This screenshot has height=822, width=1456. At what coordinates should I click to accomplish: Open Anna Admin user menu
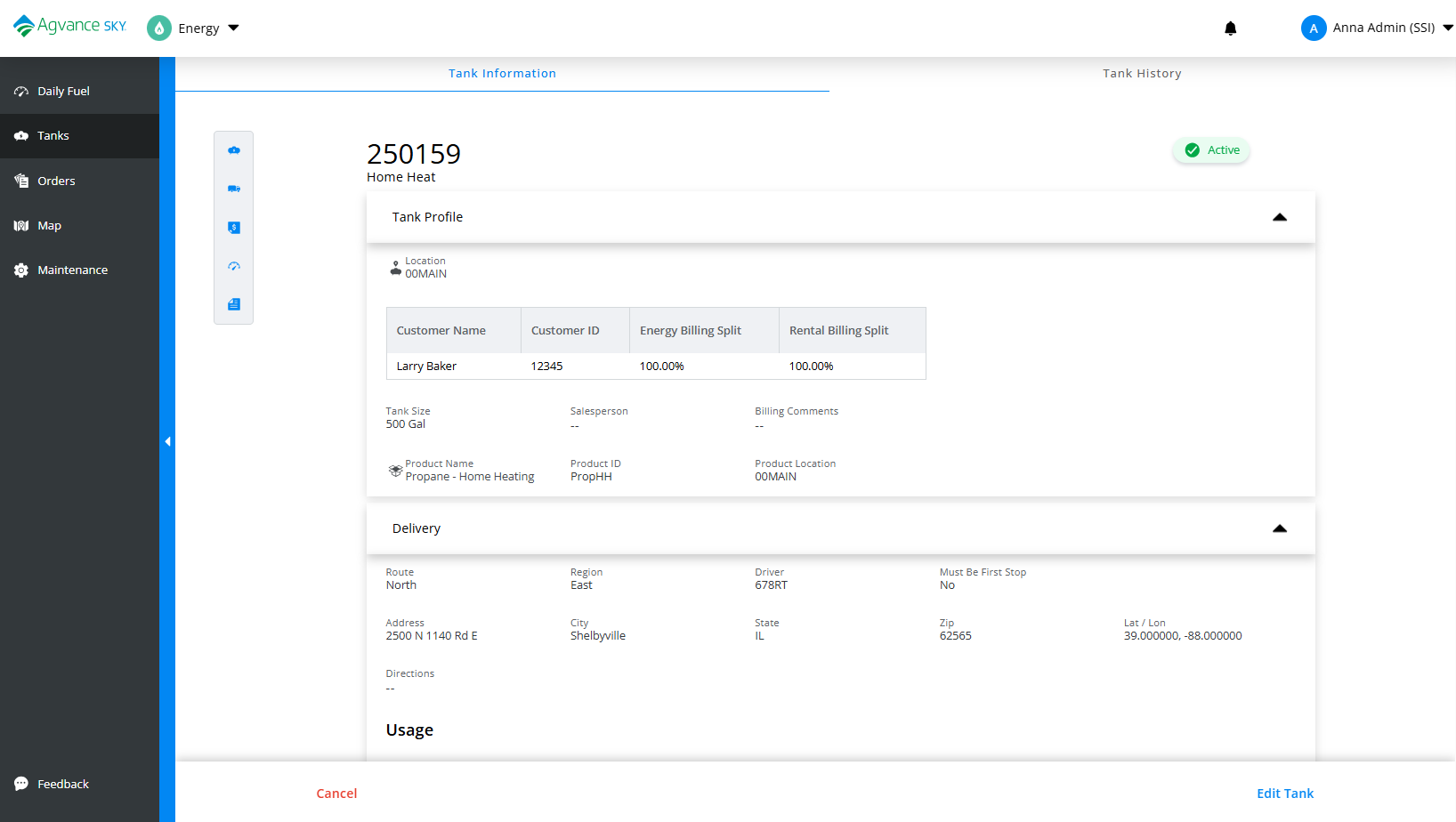coord(1377,28)
